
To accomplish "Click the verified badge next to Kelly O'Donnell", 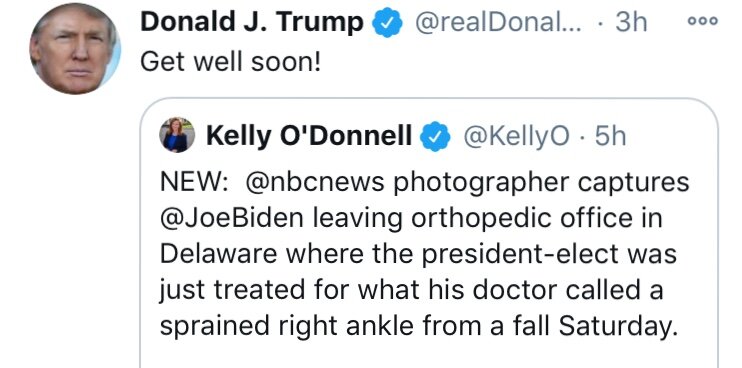I will [x=435, y=136].
